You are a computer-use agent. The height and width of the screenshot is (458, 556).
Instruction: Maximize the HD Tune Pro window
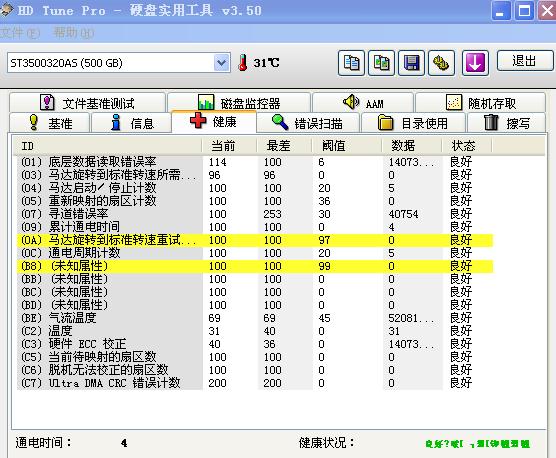524,11
